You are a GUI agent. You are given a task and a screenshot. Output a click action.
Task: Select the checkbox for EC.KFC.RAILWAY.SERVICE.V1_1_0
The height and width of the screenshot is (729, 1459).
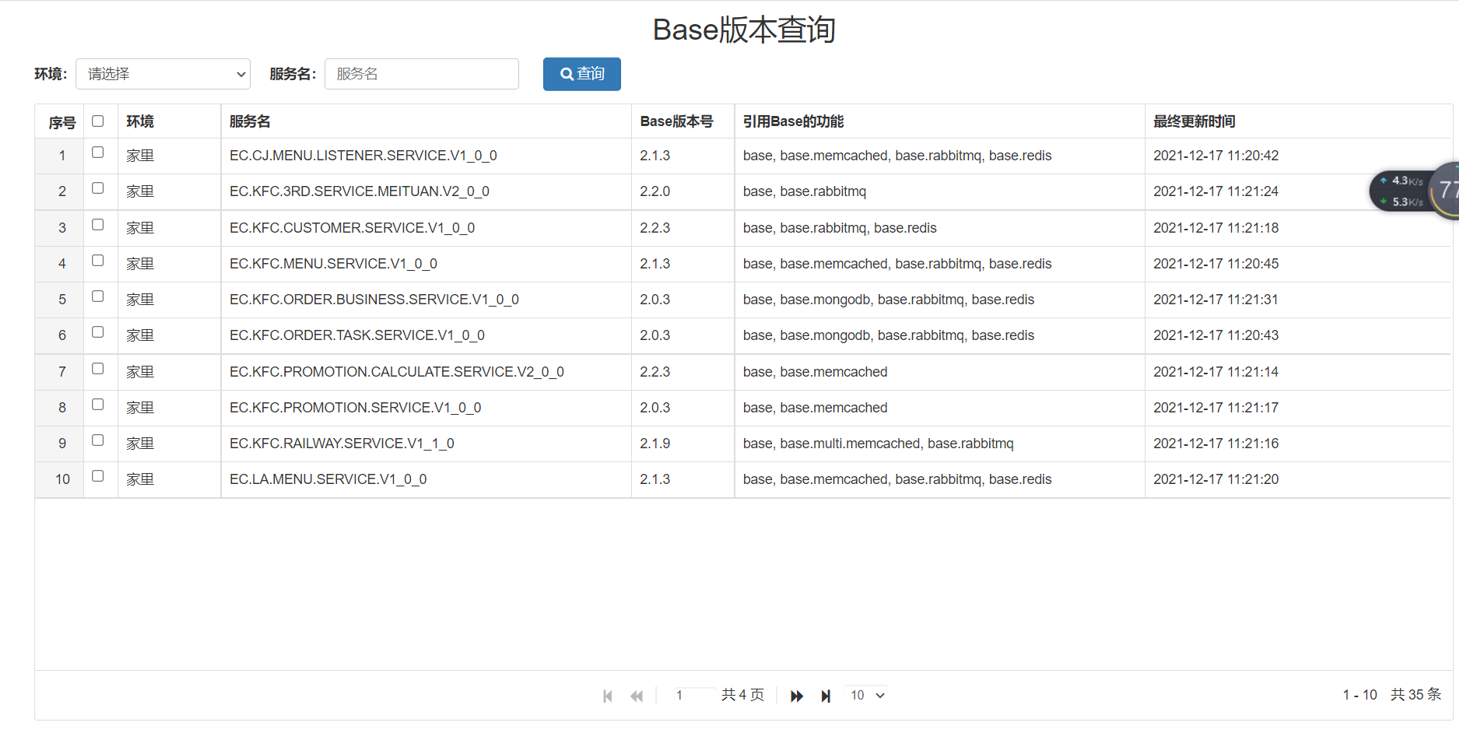[x=98, y=441]
